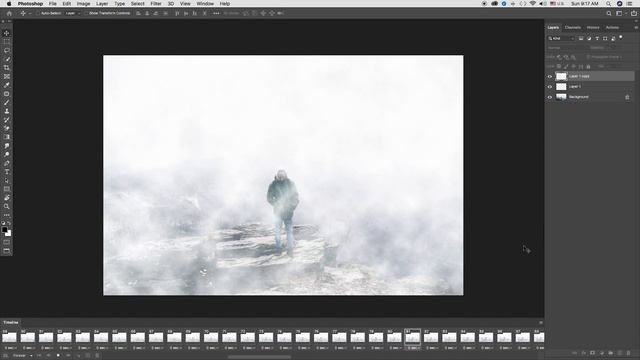640x360 pixels.
Task: Click the Layer 1 layer thumbnail
Action: pyautogui.click(x=561, y=87)
